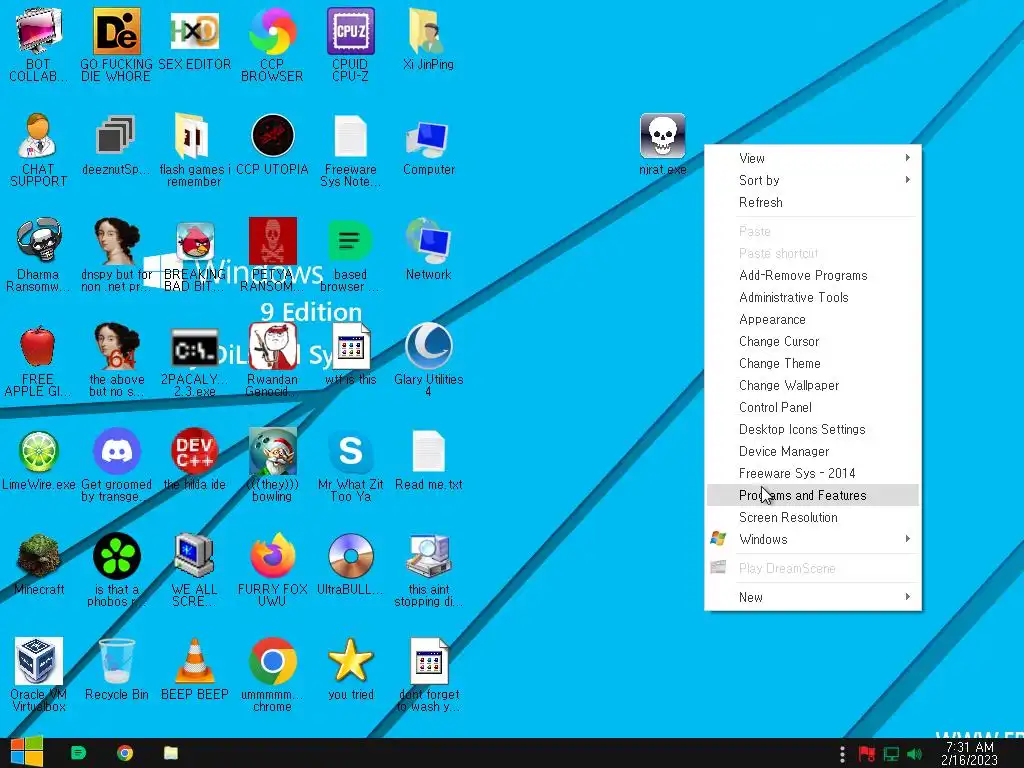Open the volume speaker tray icon
The image size is (1024, 768).
click(915, 754)
